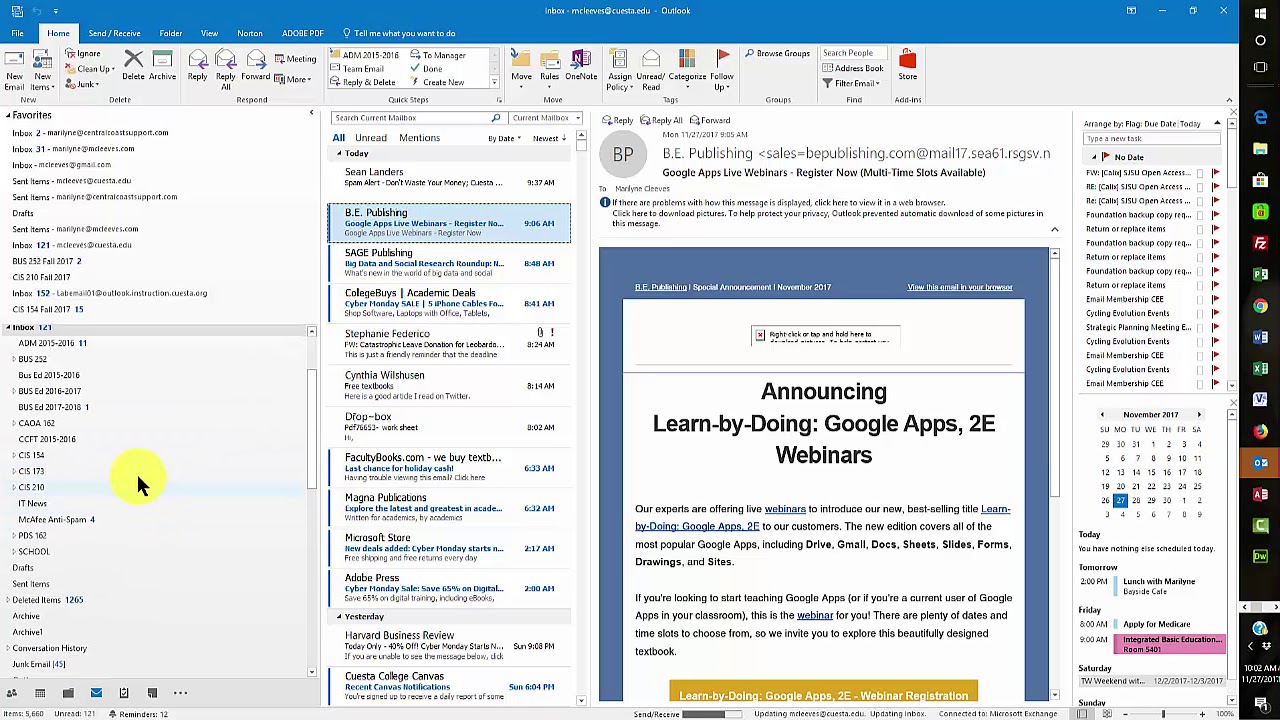
Task: Open the Filter Email dropdown
Action: pos(851,83)
